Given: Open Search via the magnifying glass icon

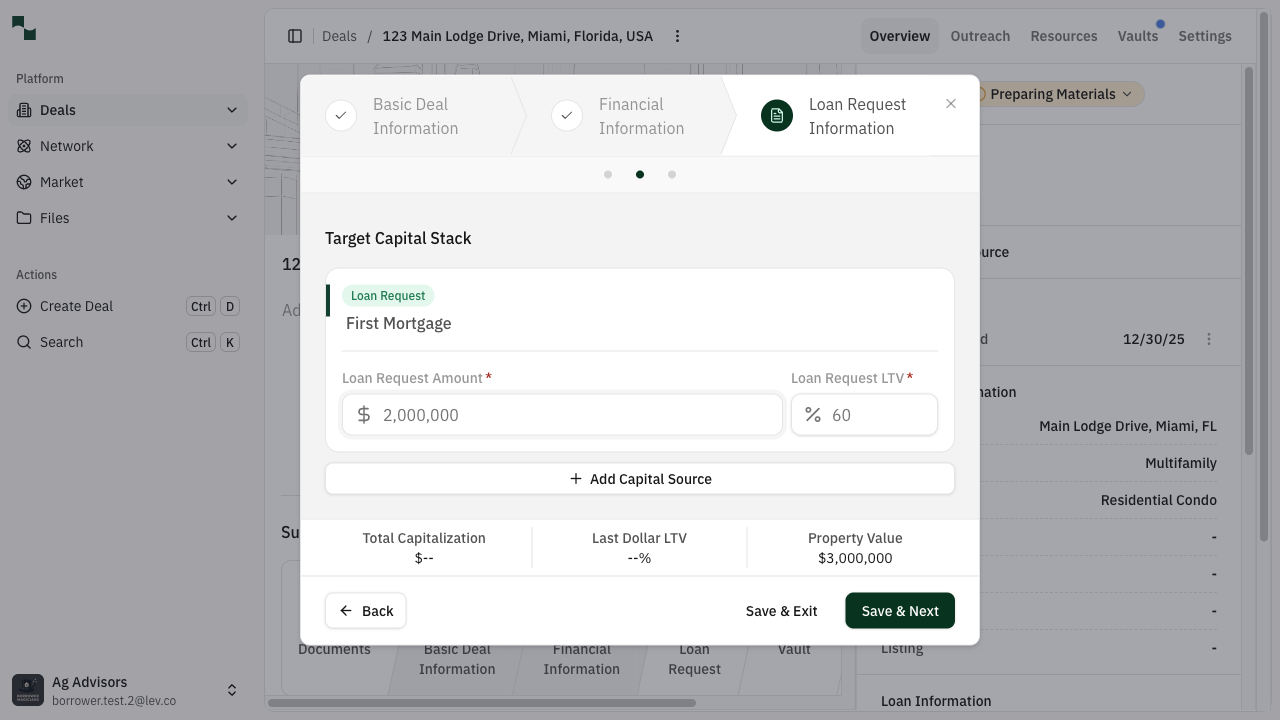Looking at the screenshot, I should [23, 342].
